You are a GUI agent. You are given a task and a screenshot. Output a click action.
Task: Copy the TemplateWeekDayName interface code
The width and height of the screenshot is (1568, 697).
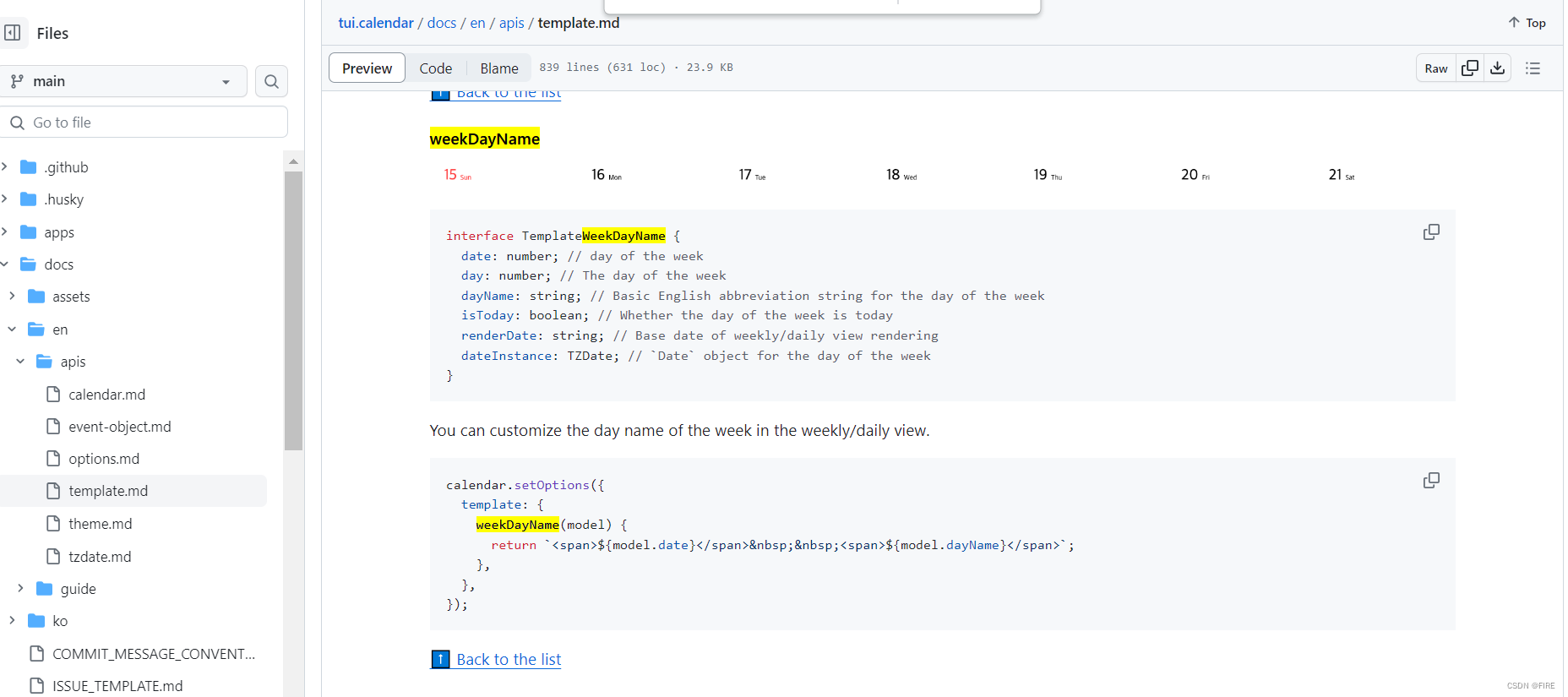pyautogui.click(x=1431, y=232)
